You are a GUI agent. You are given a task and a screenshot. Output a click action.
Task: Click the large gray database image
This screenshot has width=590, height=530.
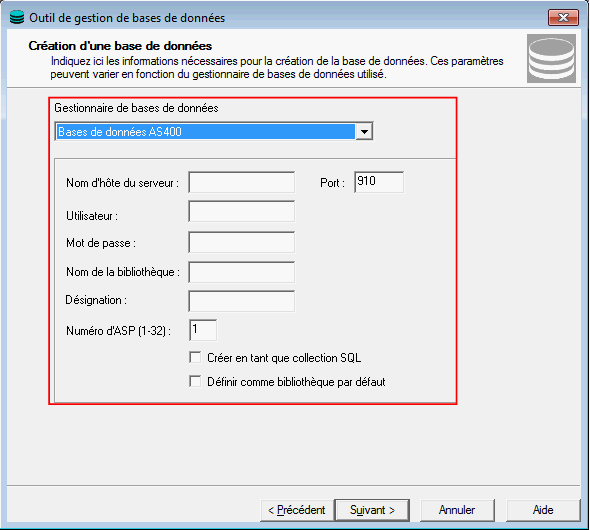tap(551, 58)
